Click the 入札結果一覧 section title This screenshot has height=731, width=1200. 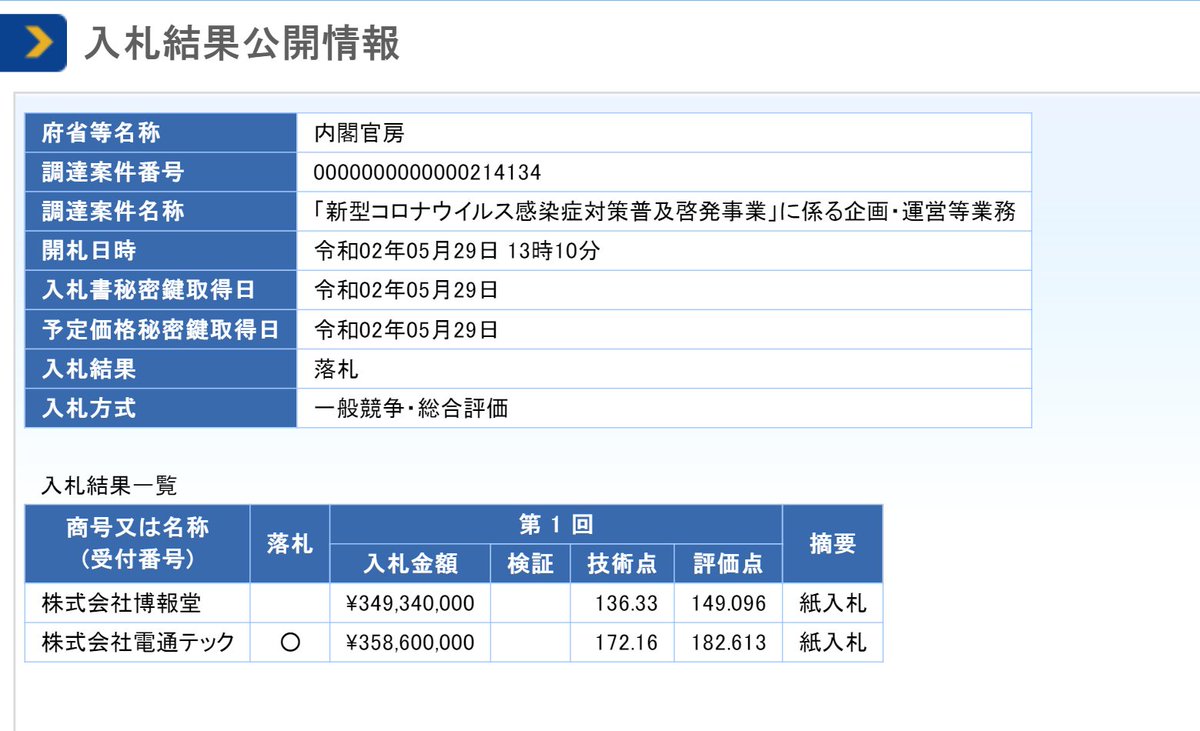tap(109, 486)
